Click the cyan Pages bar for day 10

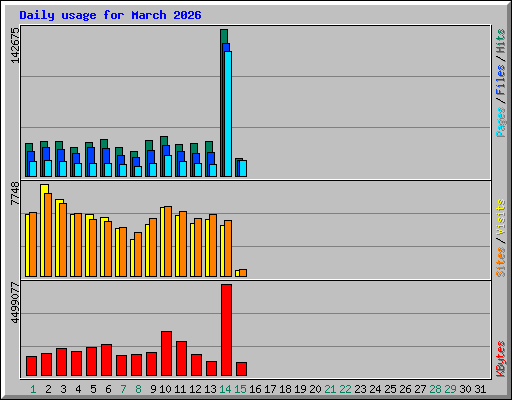(168, 166)
